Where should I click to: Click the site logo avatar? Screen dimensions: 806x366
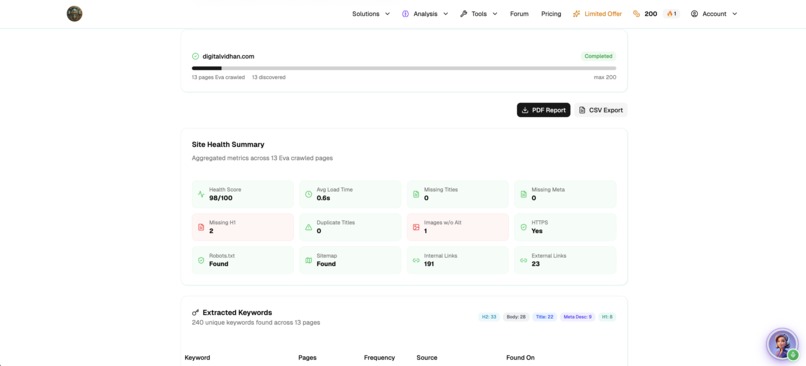tap(75, 14)
